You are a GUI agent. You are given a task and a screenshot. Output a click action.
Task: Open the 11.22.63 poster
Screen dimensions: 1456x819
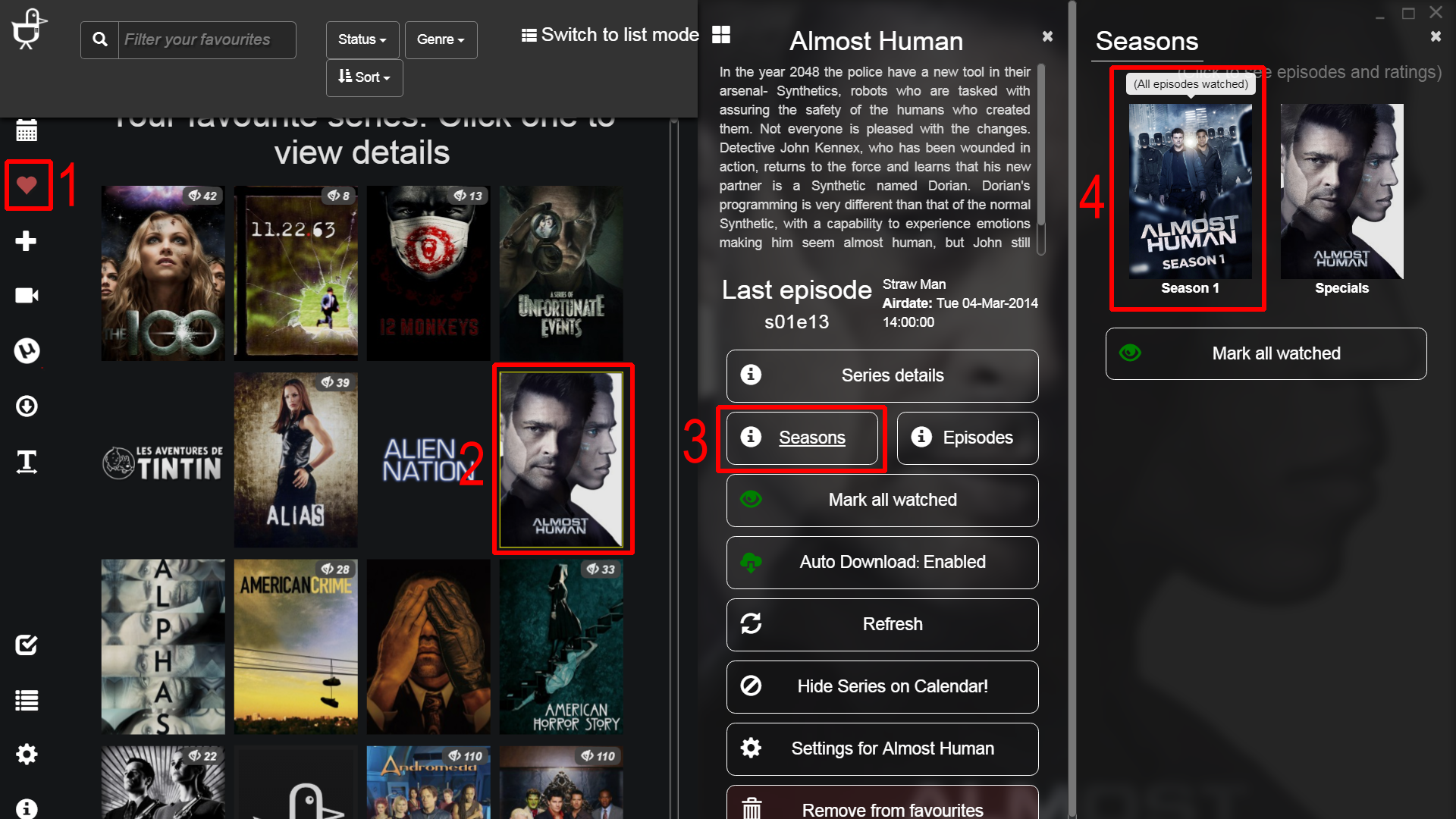tap(296, 273)
